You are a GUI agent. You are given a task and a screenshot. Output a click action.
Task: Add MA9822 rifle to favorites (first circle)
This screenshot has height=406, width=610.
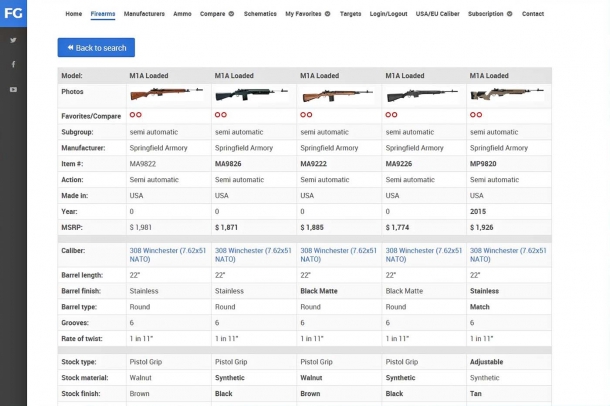133,115
